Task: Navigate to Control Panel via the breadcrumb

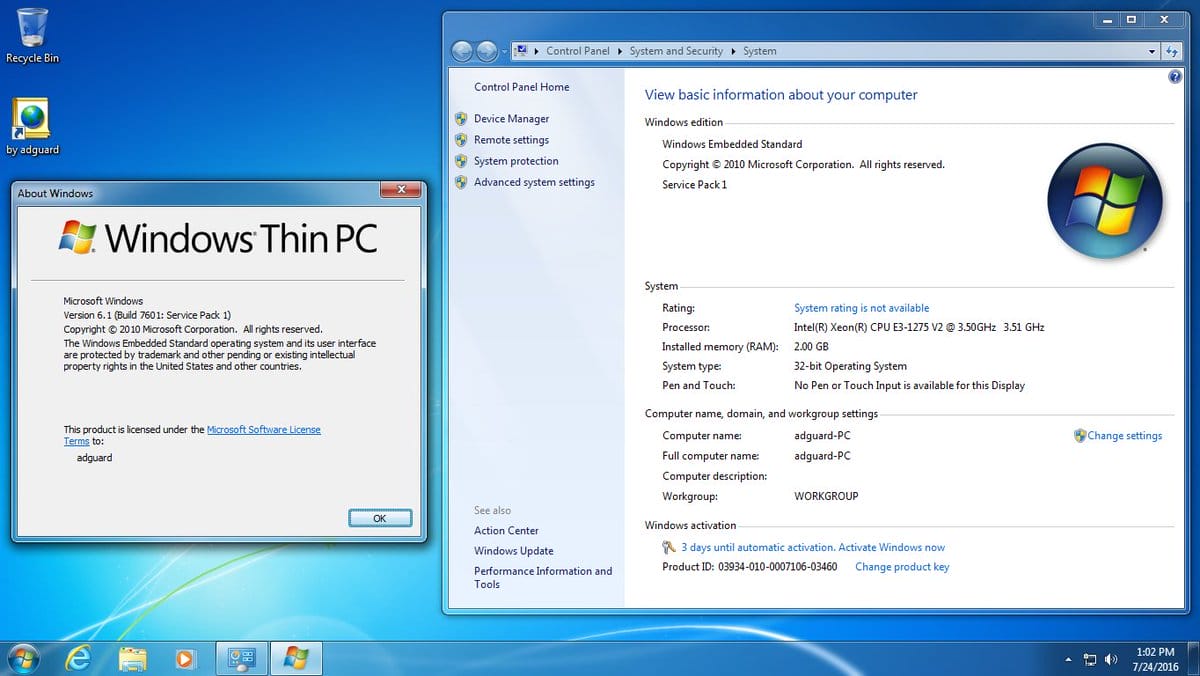Action: pos(578,50)
